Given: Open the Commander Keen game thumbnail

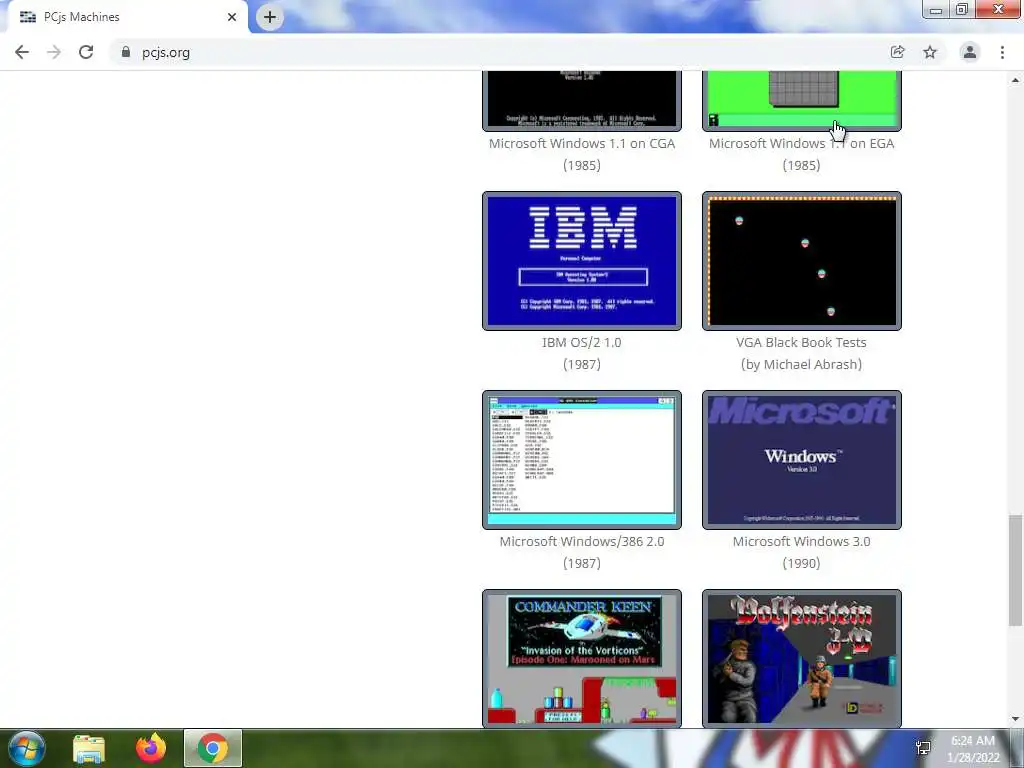Looking at the screenshot, I should (x=582, y=658).
